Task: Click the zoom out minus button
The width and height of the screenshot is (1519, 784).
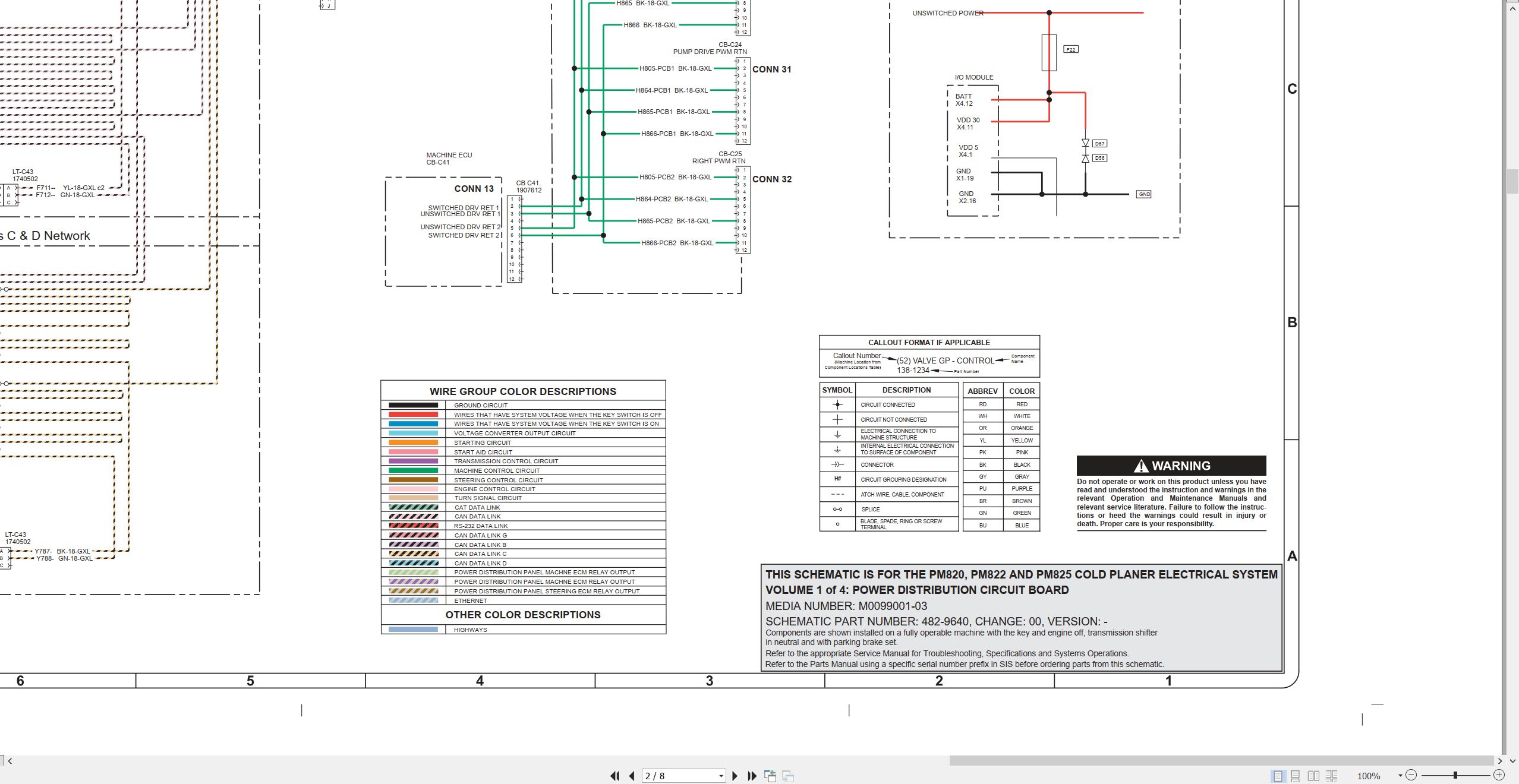Action: (1411, 775)
